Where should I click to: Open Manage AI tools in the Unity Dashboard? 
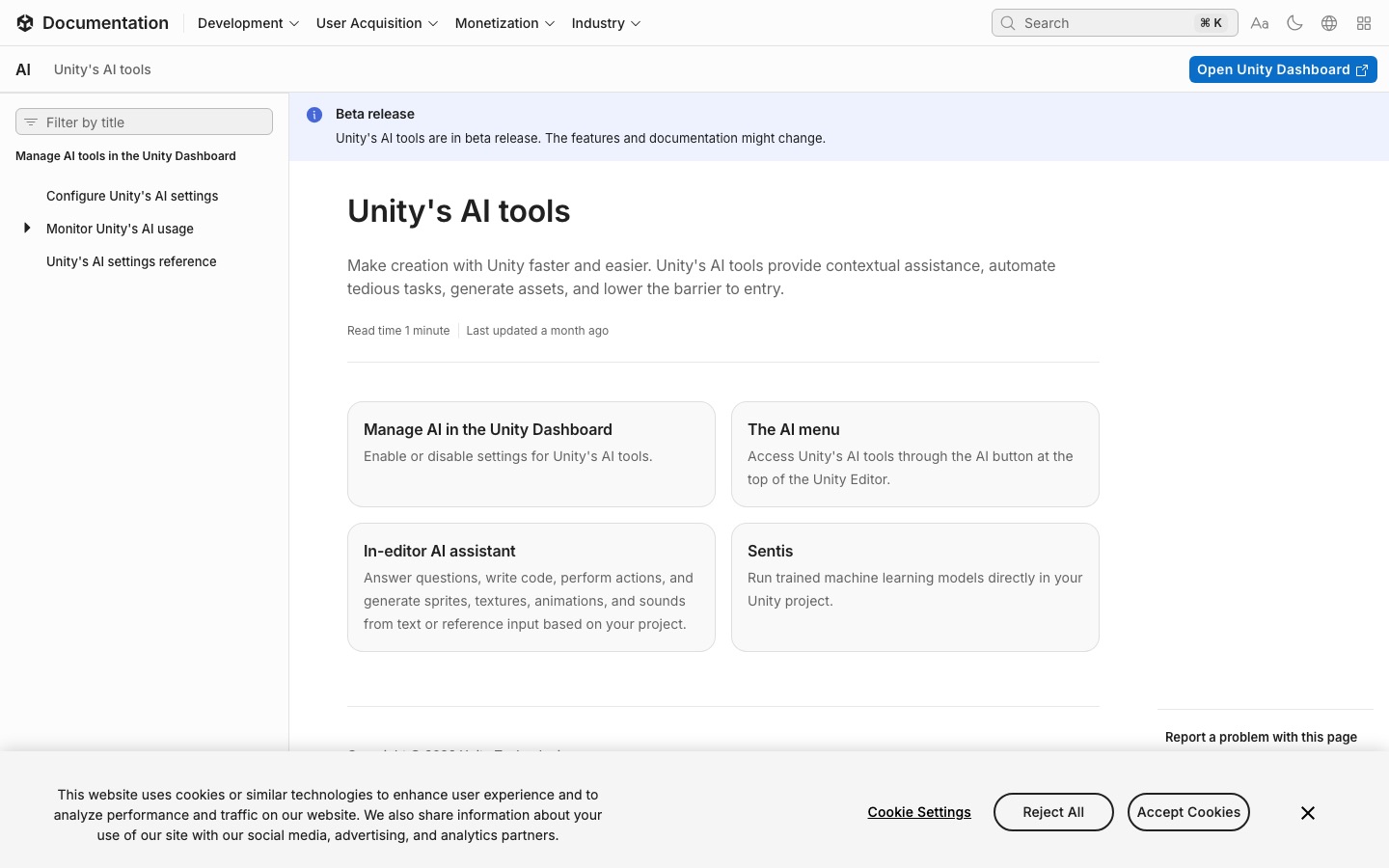pyautogui.click(x=125, y=156)
